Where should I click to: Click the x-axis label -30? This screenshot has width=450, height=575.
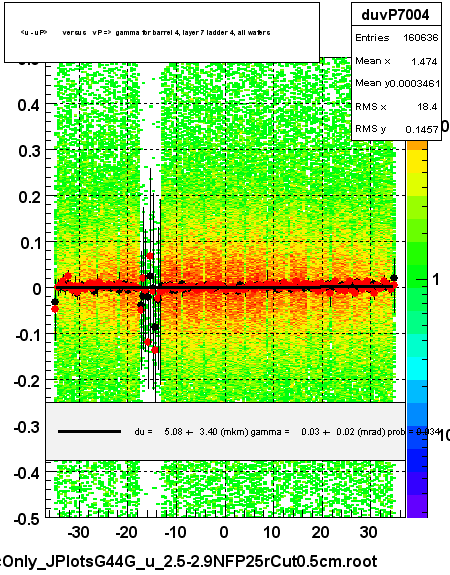(79, 532)
